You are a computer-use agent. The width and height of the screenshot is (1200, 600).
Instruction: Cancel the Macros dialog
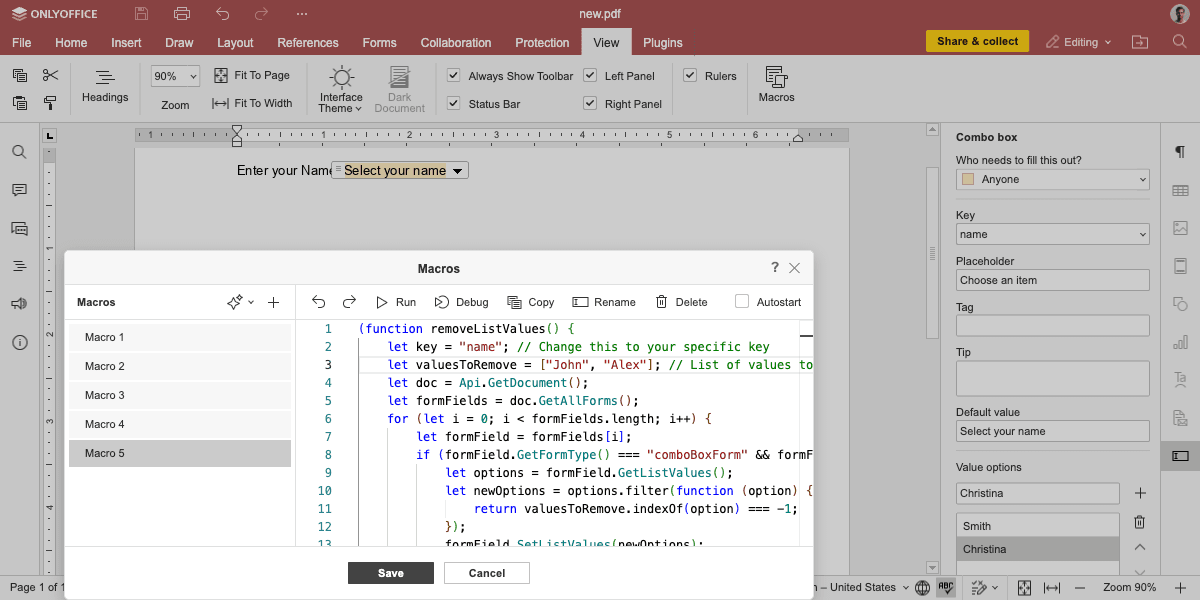(x=487, y=573)
